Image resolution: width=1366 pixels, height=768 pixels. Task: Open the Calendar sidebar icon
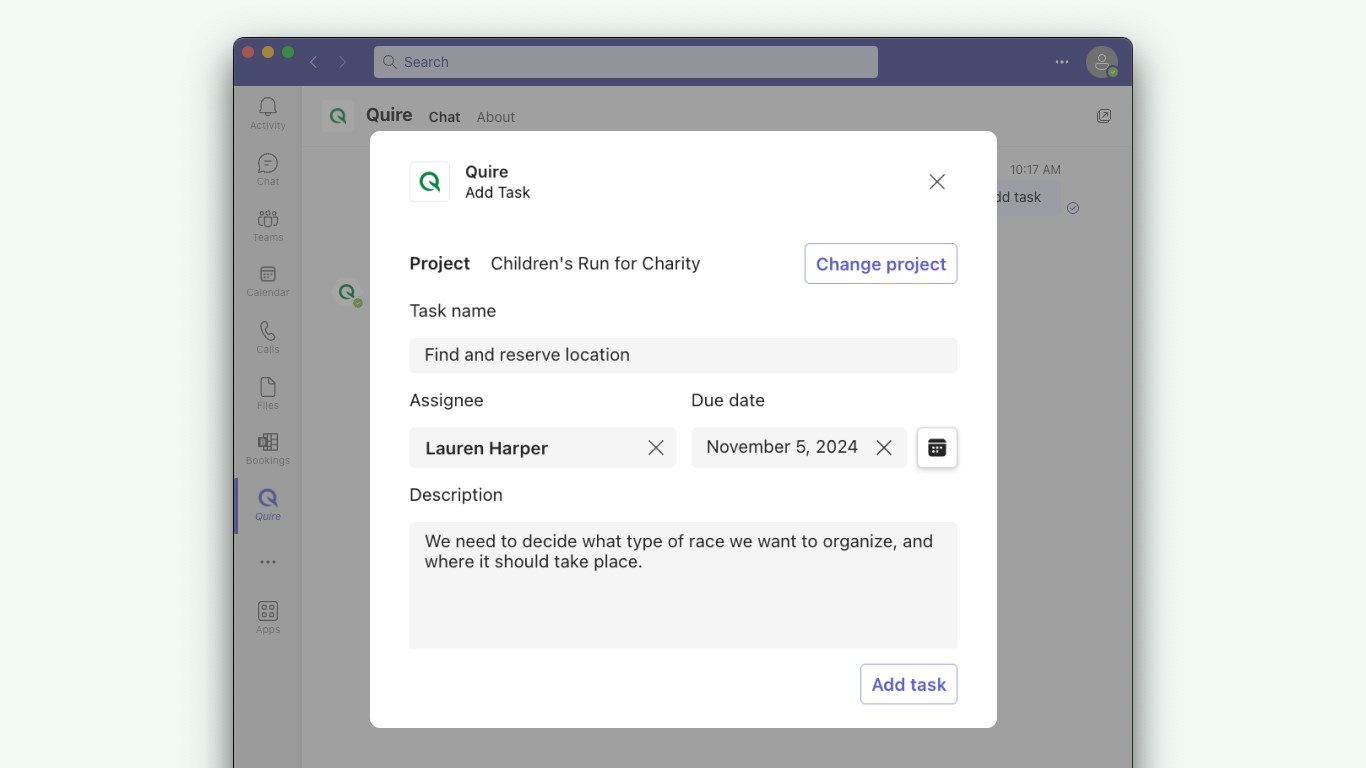pyautogui.click(x=268, y=280)
